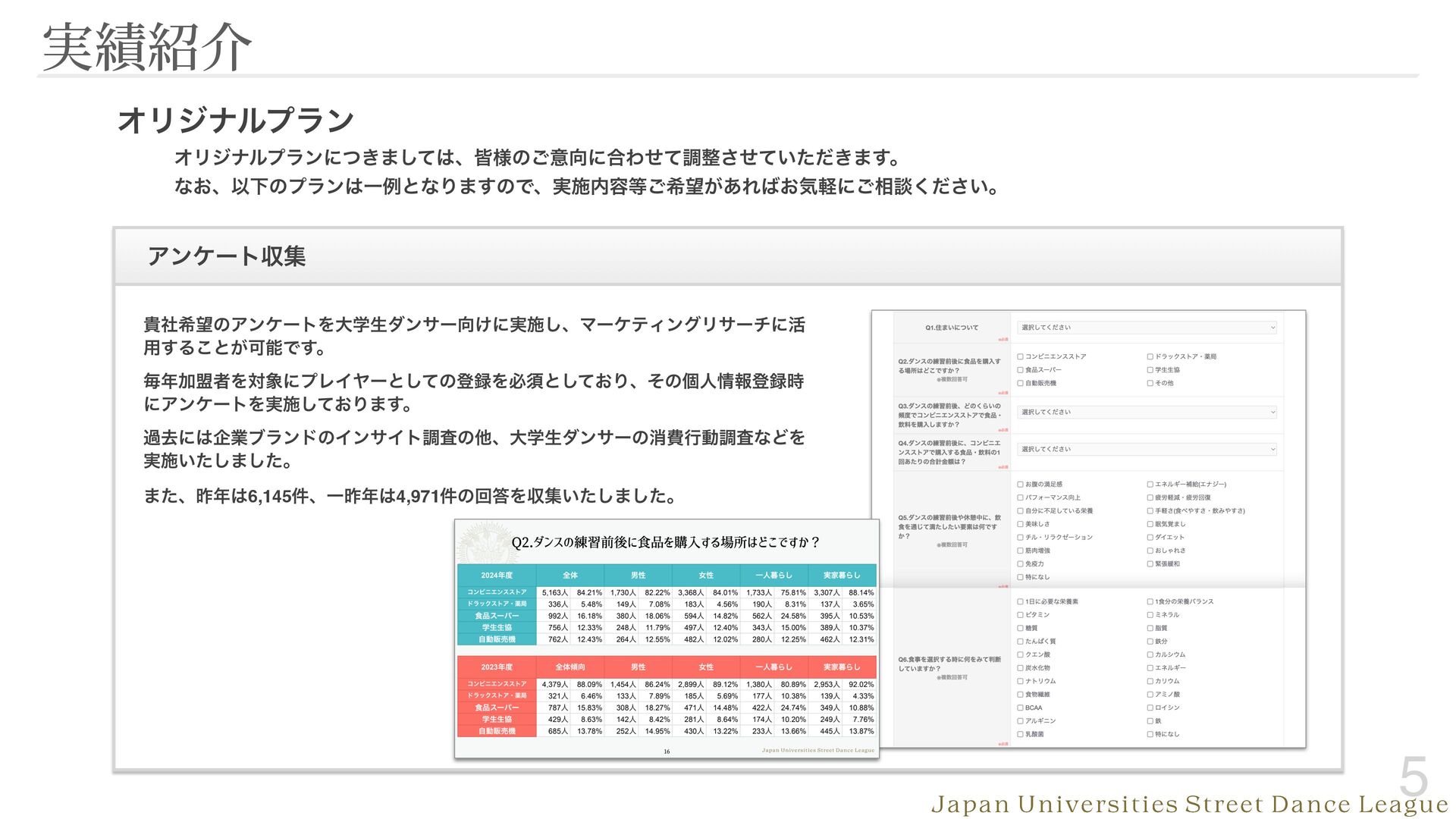Image resolution: width=1456 pixels, height=819 pixels.
Task: Check the おしゃれさ checkbox
Action: 1150,551
